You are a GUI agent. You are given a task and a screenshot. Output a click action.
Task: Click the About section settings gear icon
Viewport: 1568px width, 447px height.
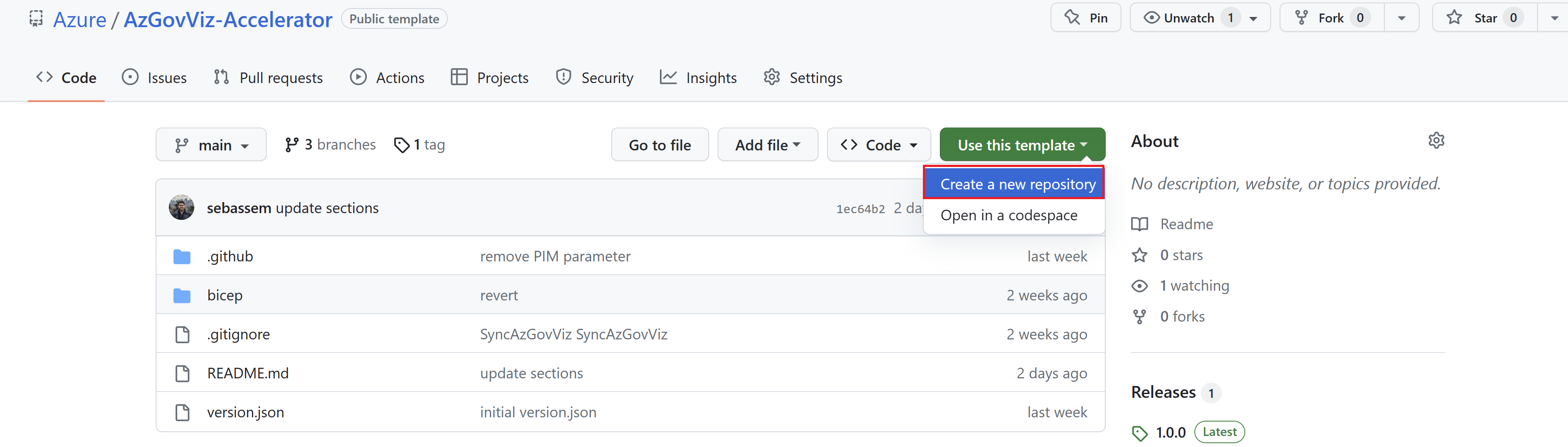click(x=1436, y=141)
